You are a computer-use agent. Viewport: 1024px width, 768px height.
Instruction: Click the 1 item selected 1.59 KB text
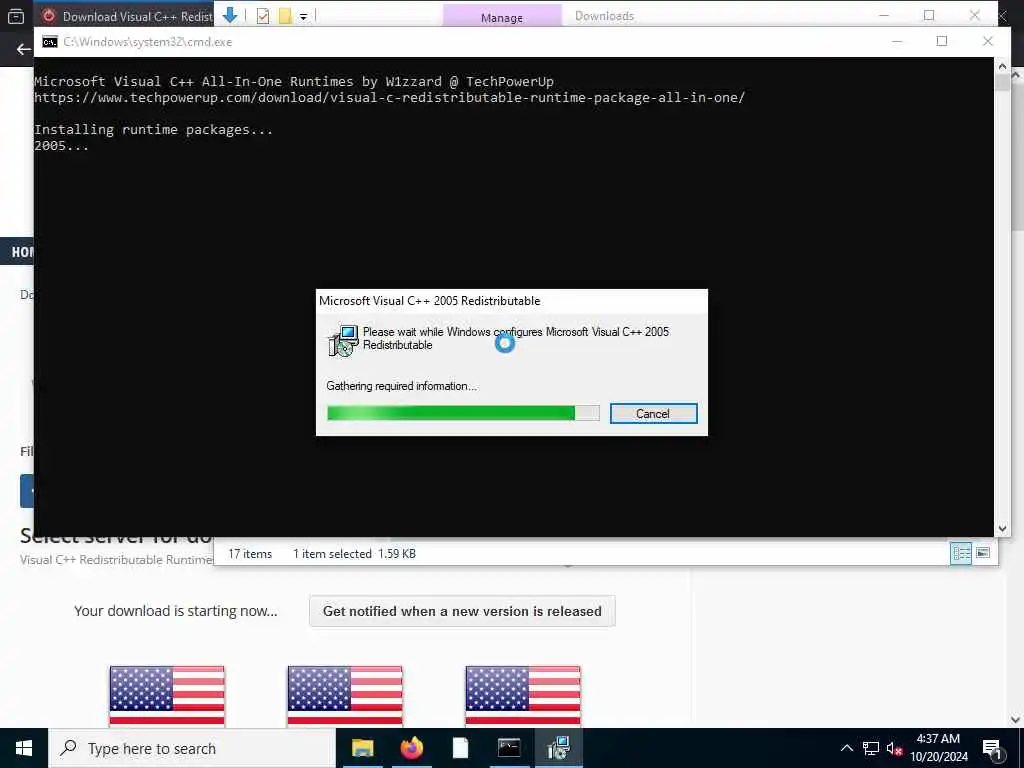point(355,554)
